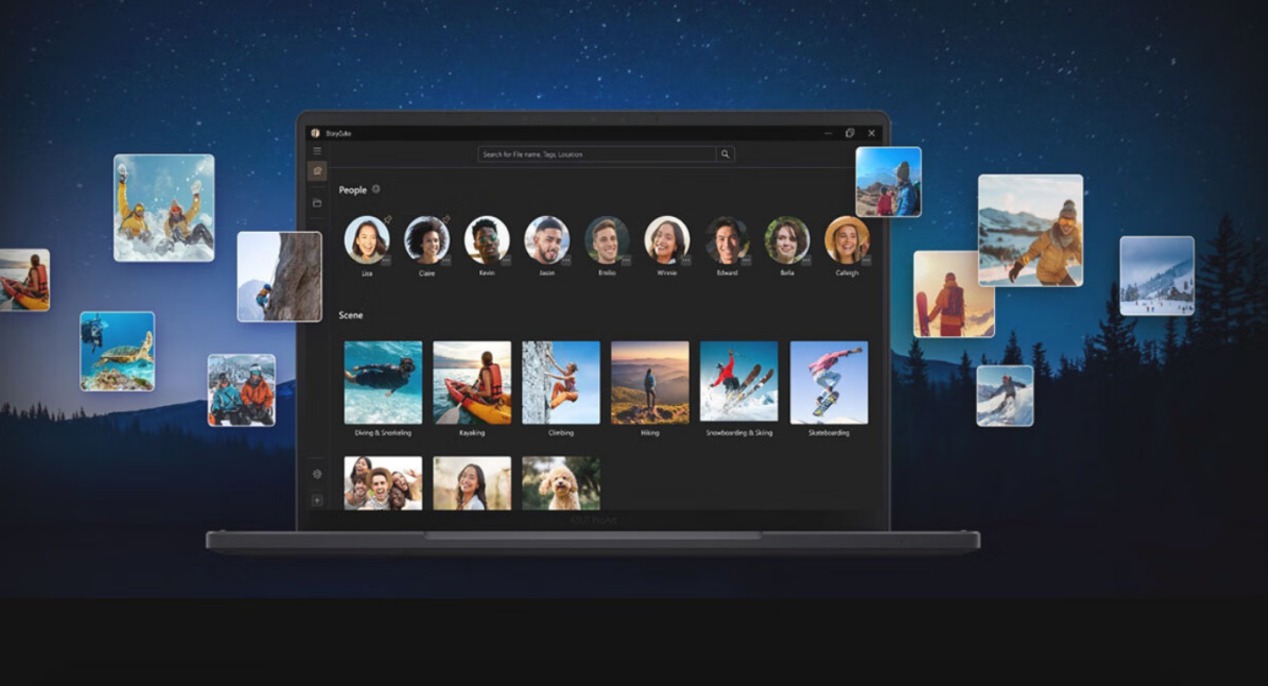Open the folders view in the sidebar
The height and width of the screenshot is (686, 1268).
tap(317, 203)
